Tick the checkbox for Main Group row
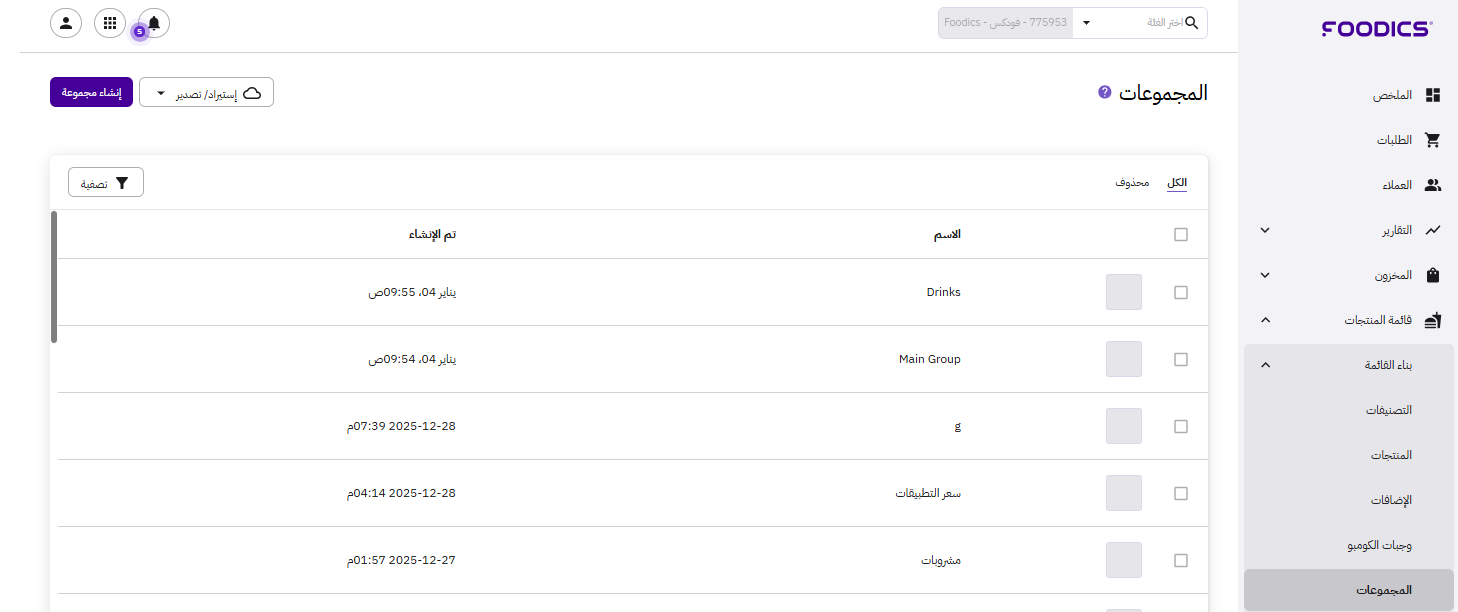 point(1181,360)
